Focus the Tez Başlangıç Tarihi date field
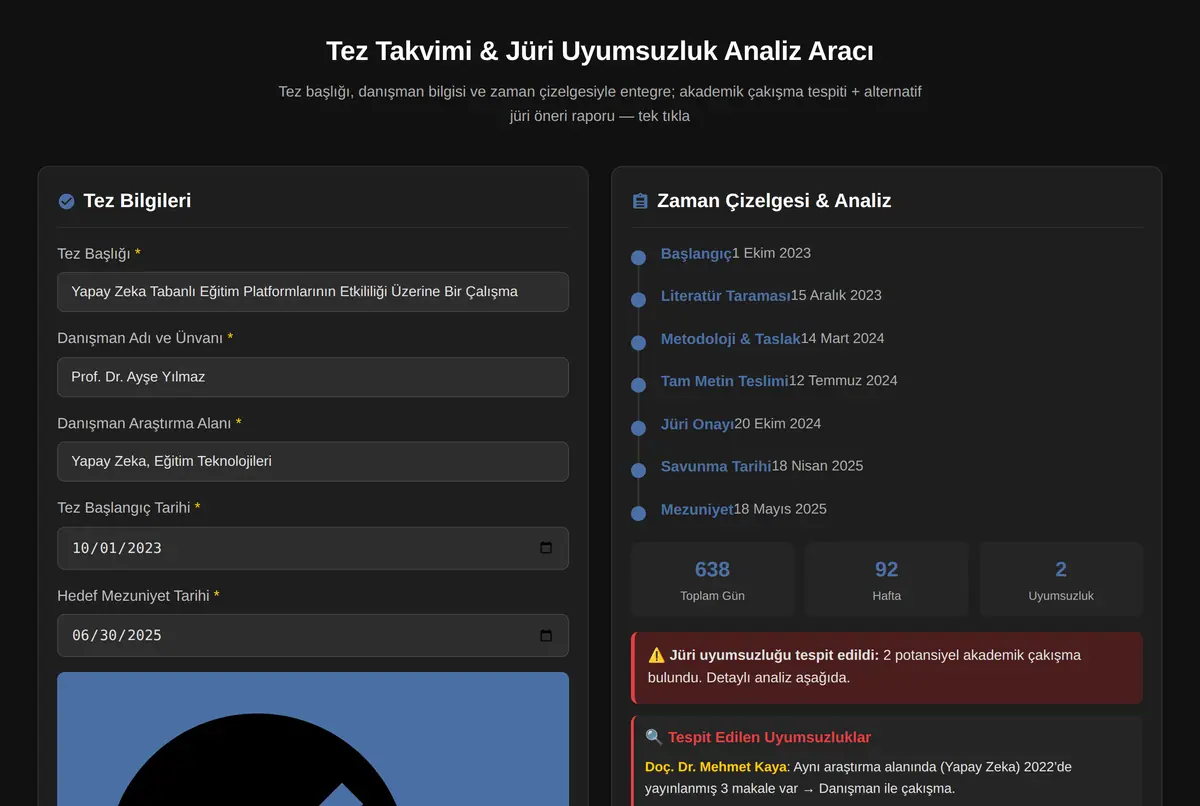Viewport: 1200px width, 806px height. [313, 548]
